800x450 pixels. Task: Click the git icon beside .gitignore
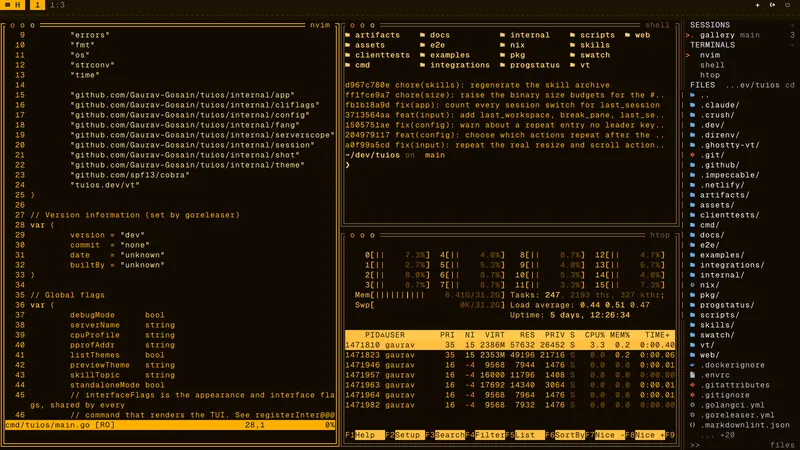click(692, 395)
